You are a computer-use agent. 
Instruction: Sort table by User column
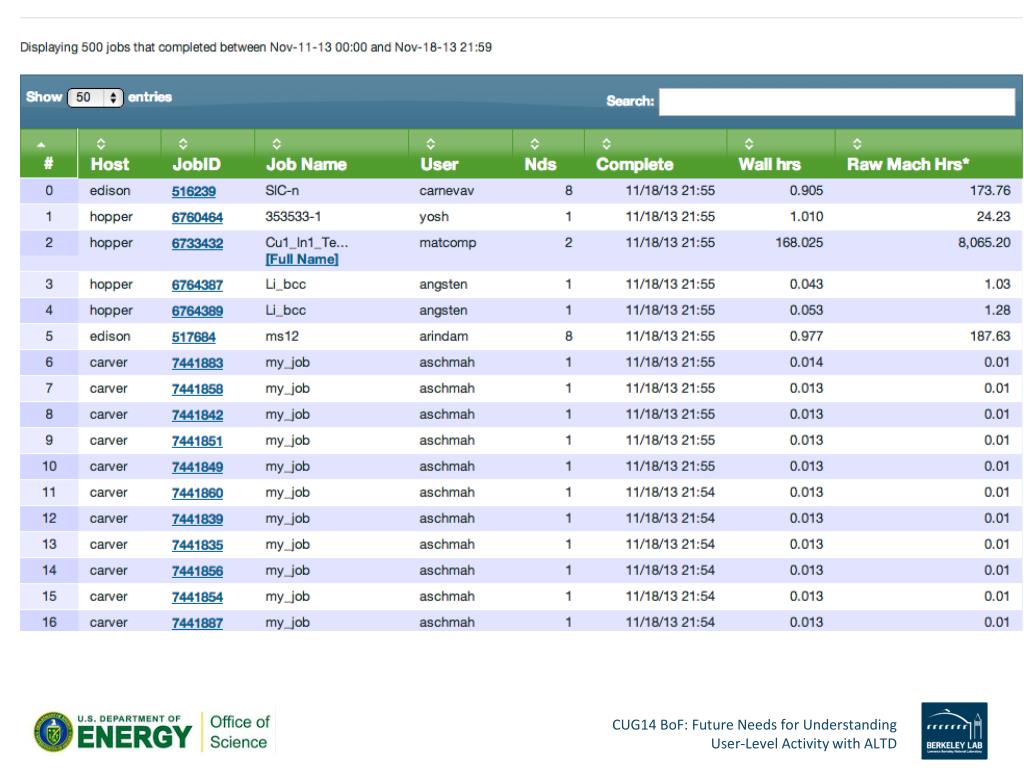(x=460, y=154)
